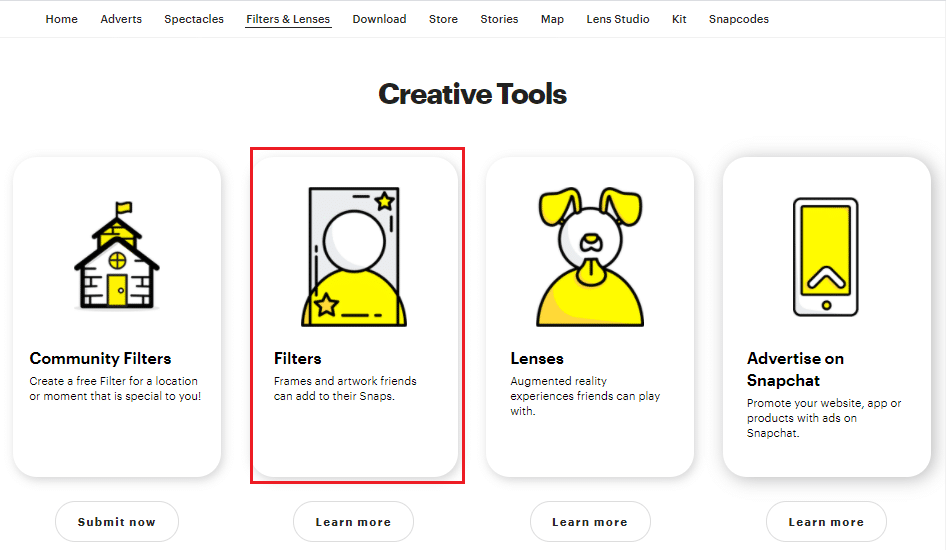
Task: Click the dog-ears Lenses icon
Action: point(590,257)
